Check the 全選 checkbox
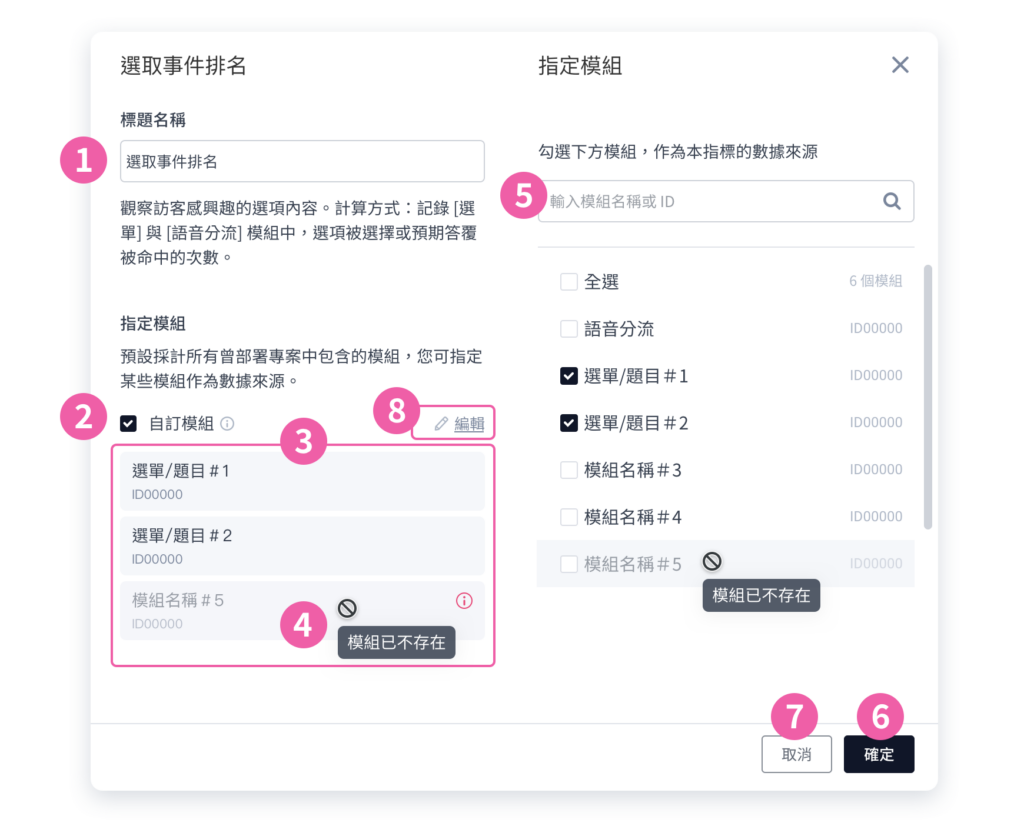Image resolution: width=1024 pixels, height=826 pixels. coord(569,281)
